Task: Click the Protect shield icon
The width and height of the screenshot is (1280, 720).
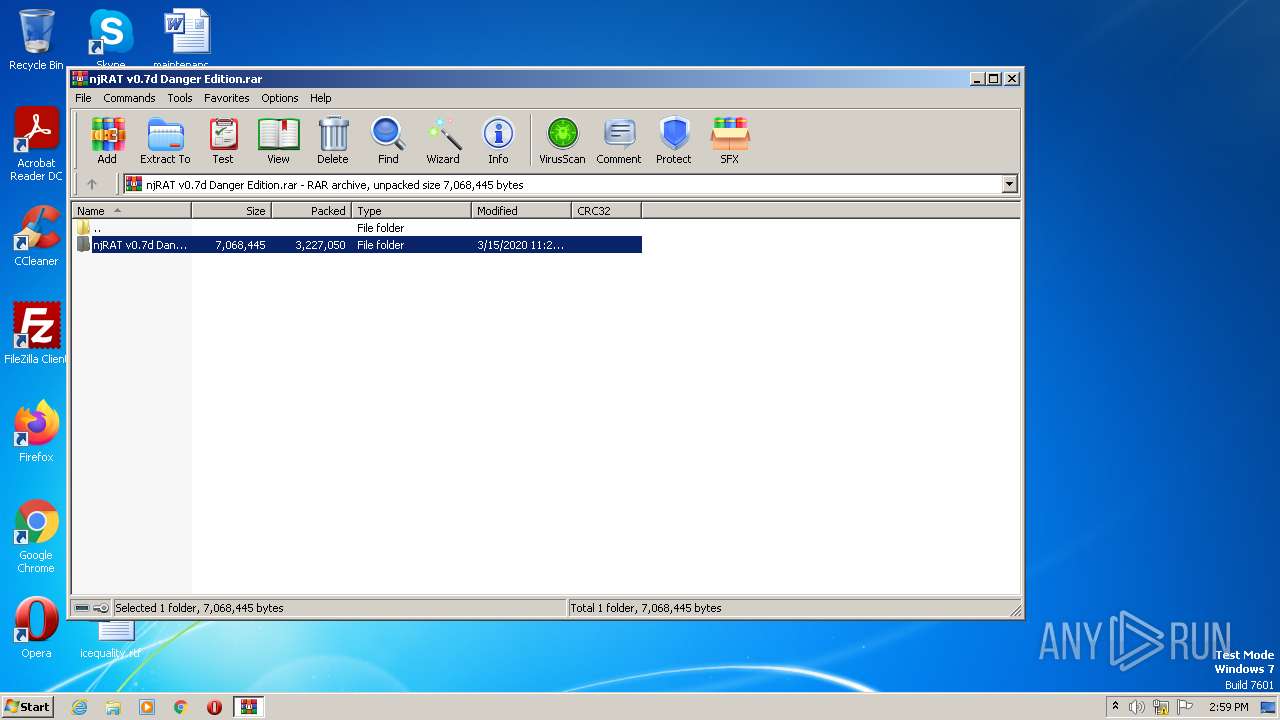Action: click(x=674, y=141)
